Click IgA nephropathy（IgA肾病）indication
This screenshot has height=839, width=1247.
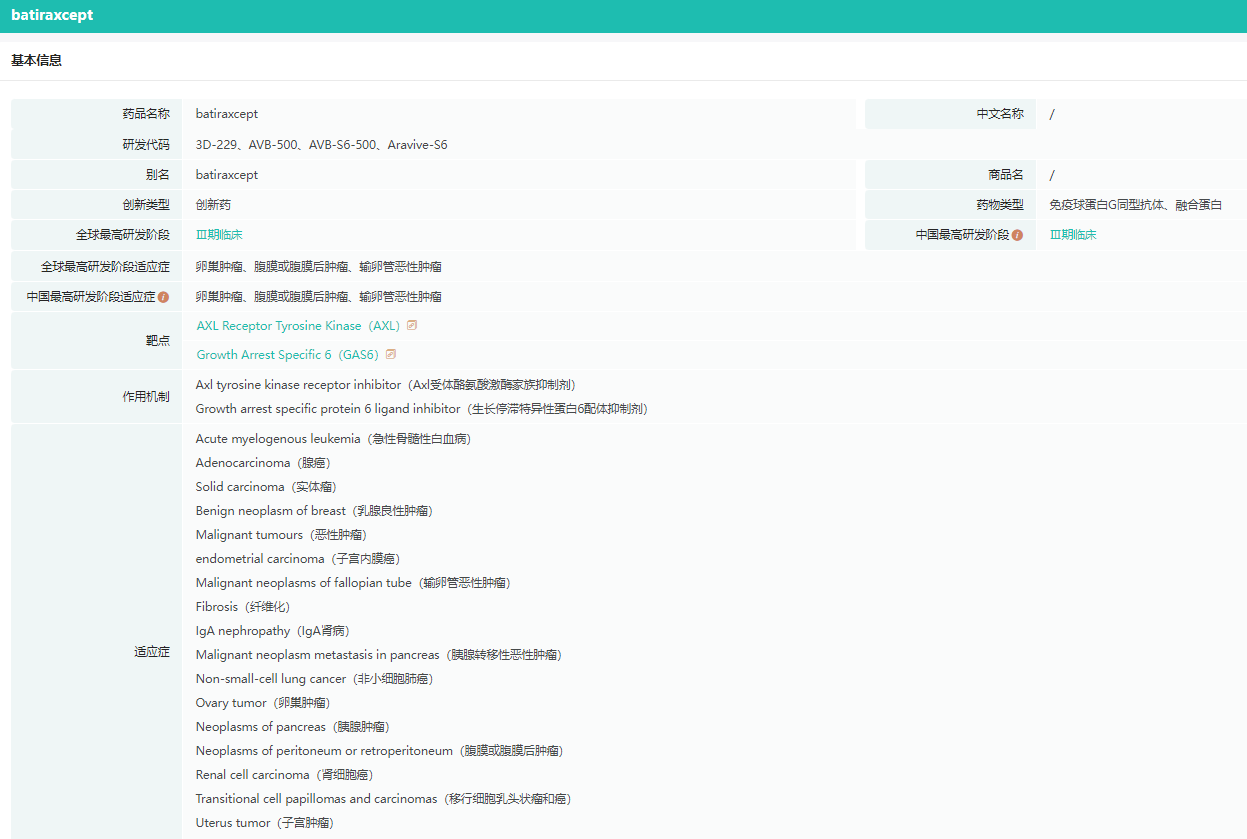click(x=273, y=631)
